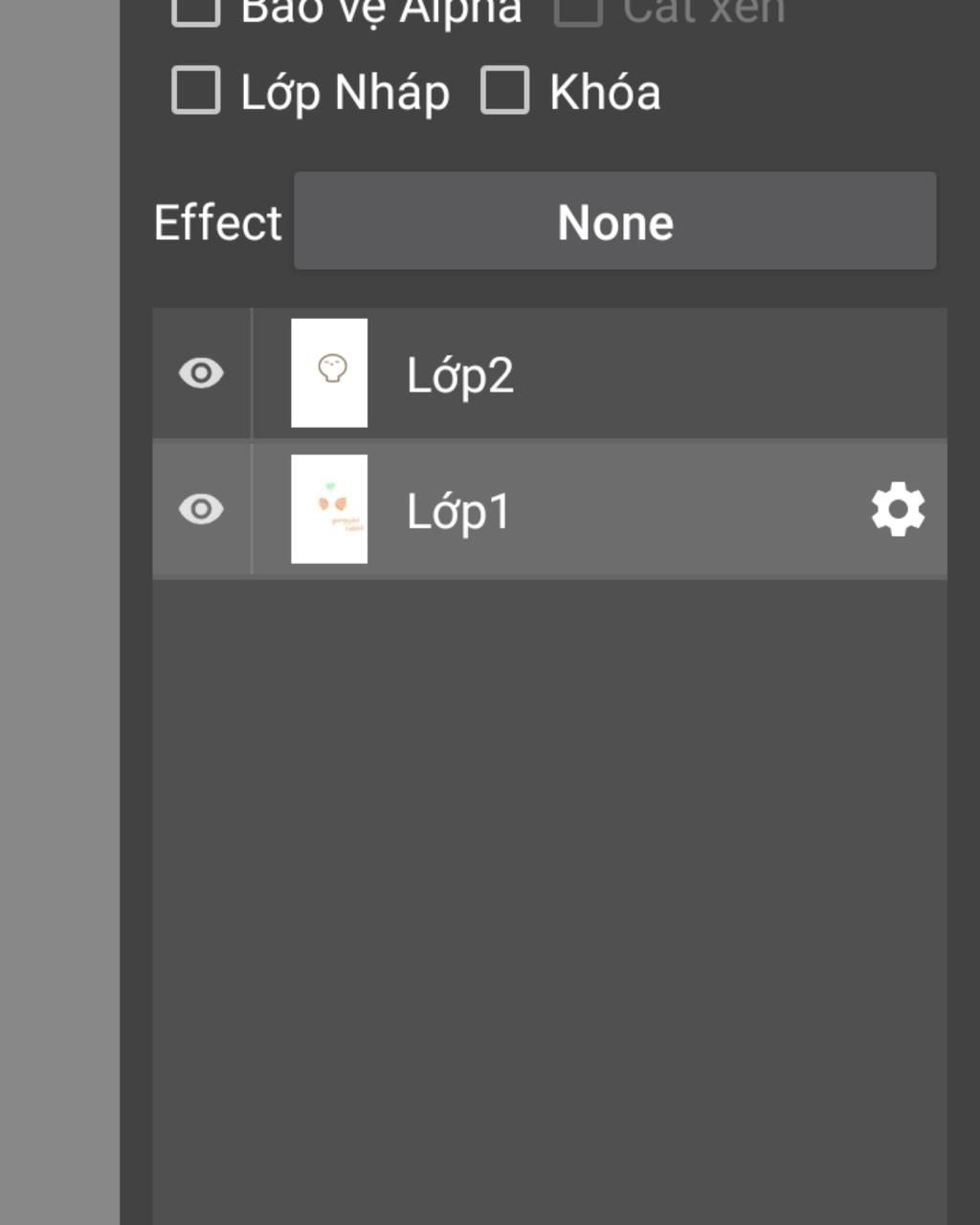Click the Cắt xén label text

tap(703, 11)
